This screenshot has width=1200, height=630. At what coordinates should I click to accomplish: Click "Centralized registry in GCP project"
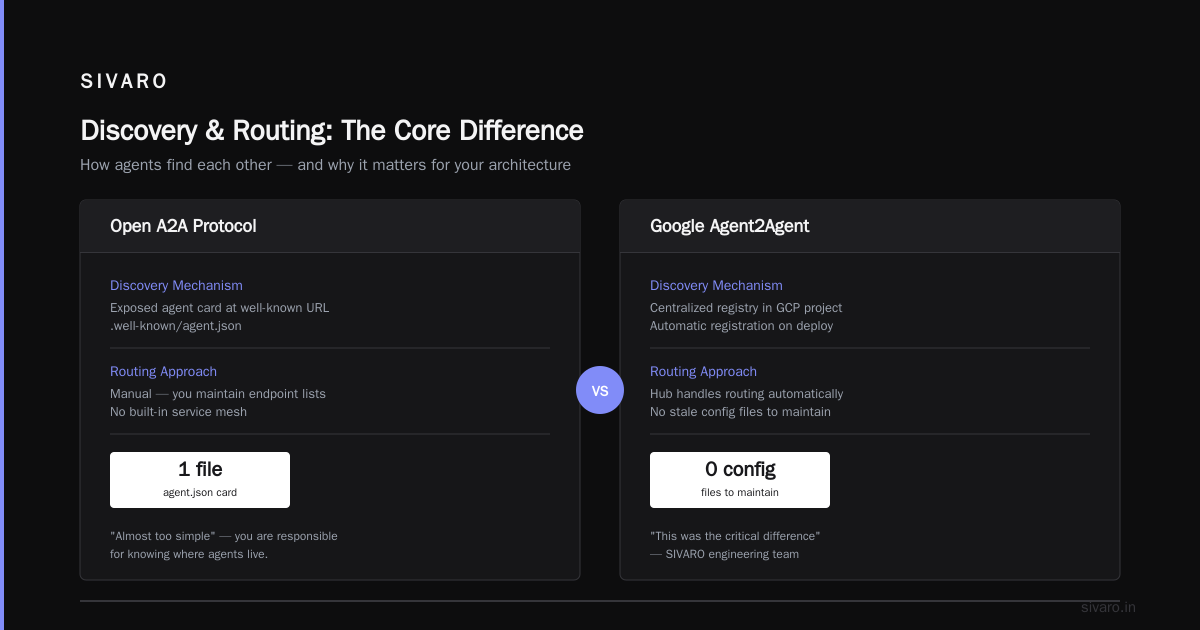[746, 308]
